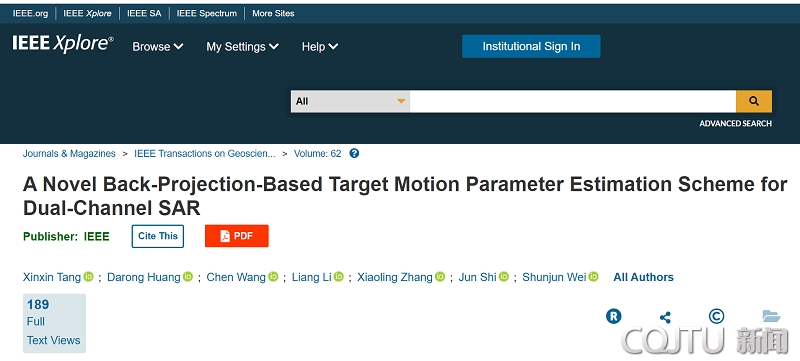Focus the main search text field

(x=572, y=101)
